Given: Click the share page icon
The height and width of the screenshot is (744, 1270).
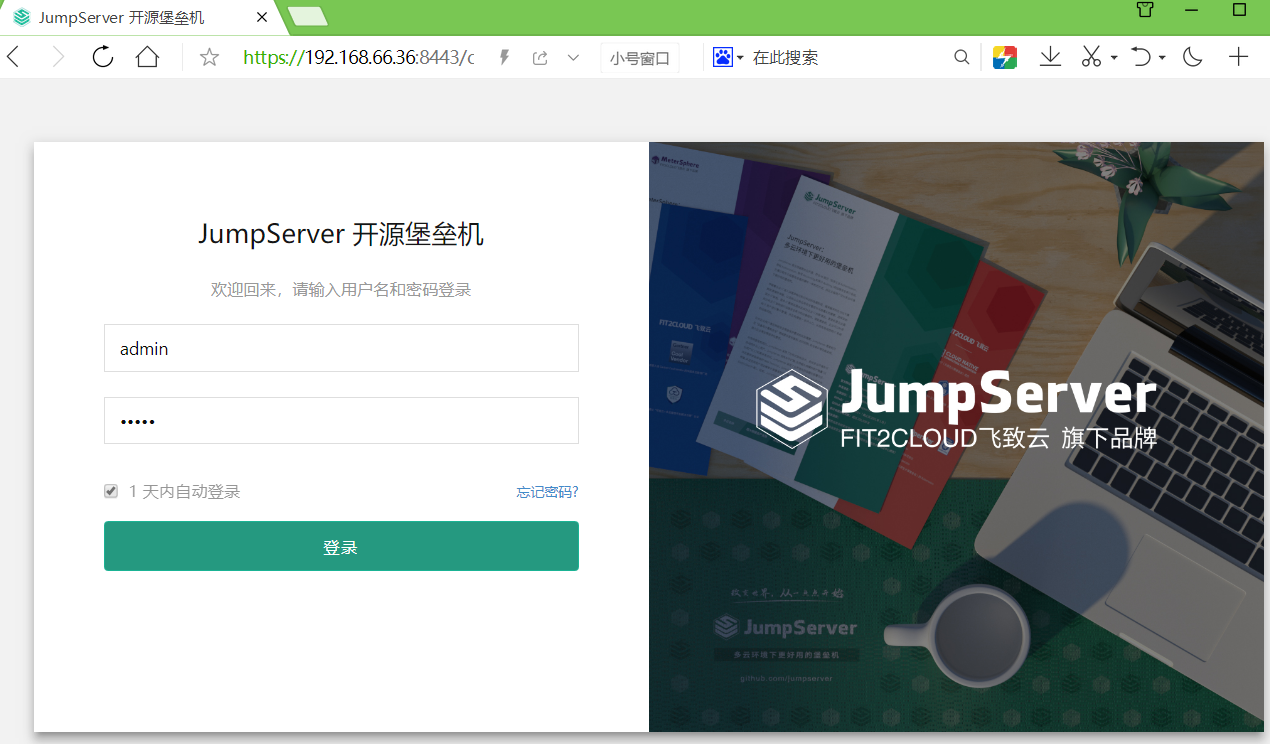Looking at the screenshot, I should 540,58.
